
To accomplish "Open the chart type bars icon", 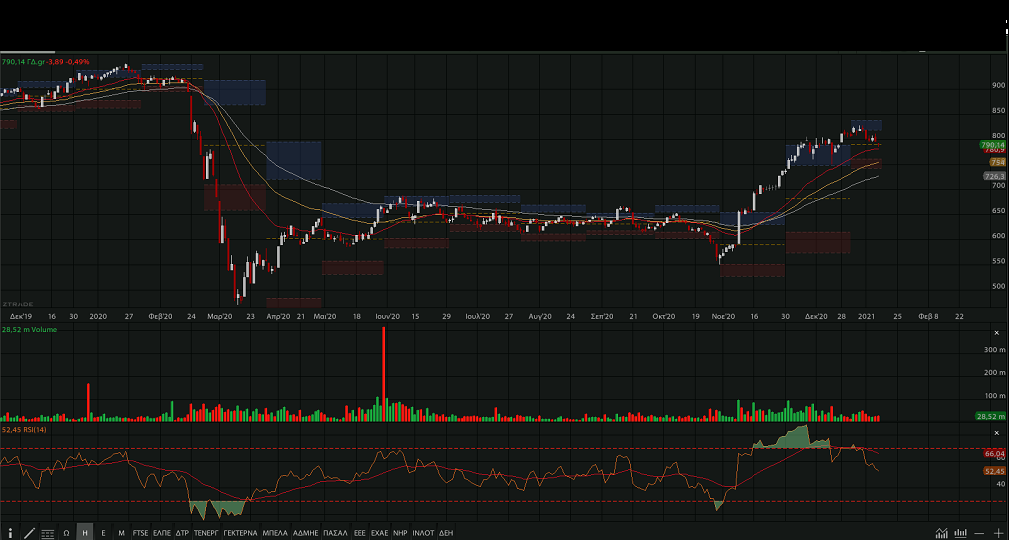I will click(961, 533).
